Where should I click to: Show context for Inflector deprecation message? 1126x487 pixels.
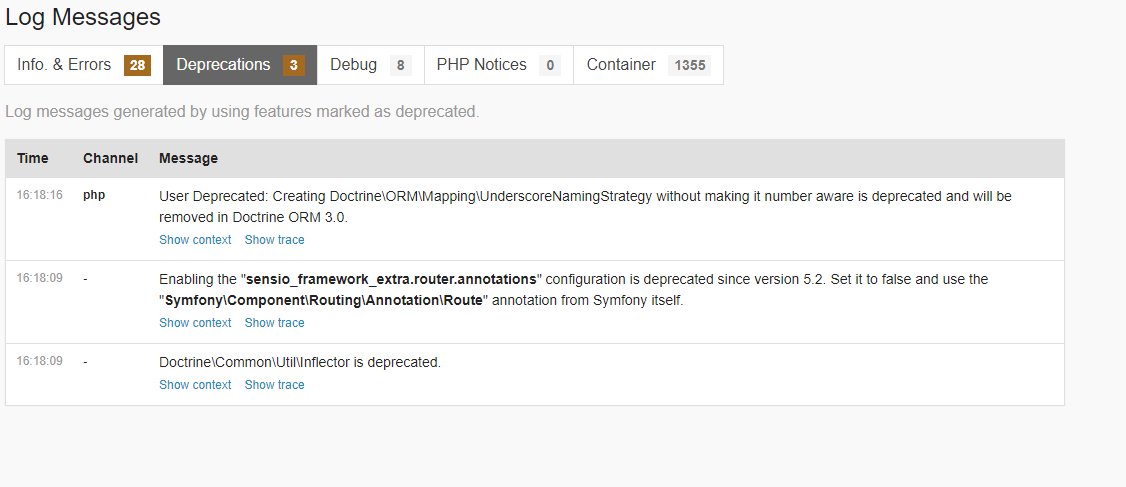click(x=195, y=385)
